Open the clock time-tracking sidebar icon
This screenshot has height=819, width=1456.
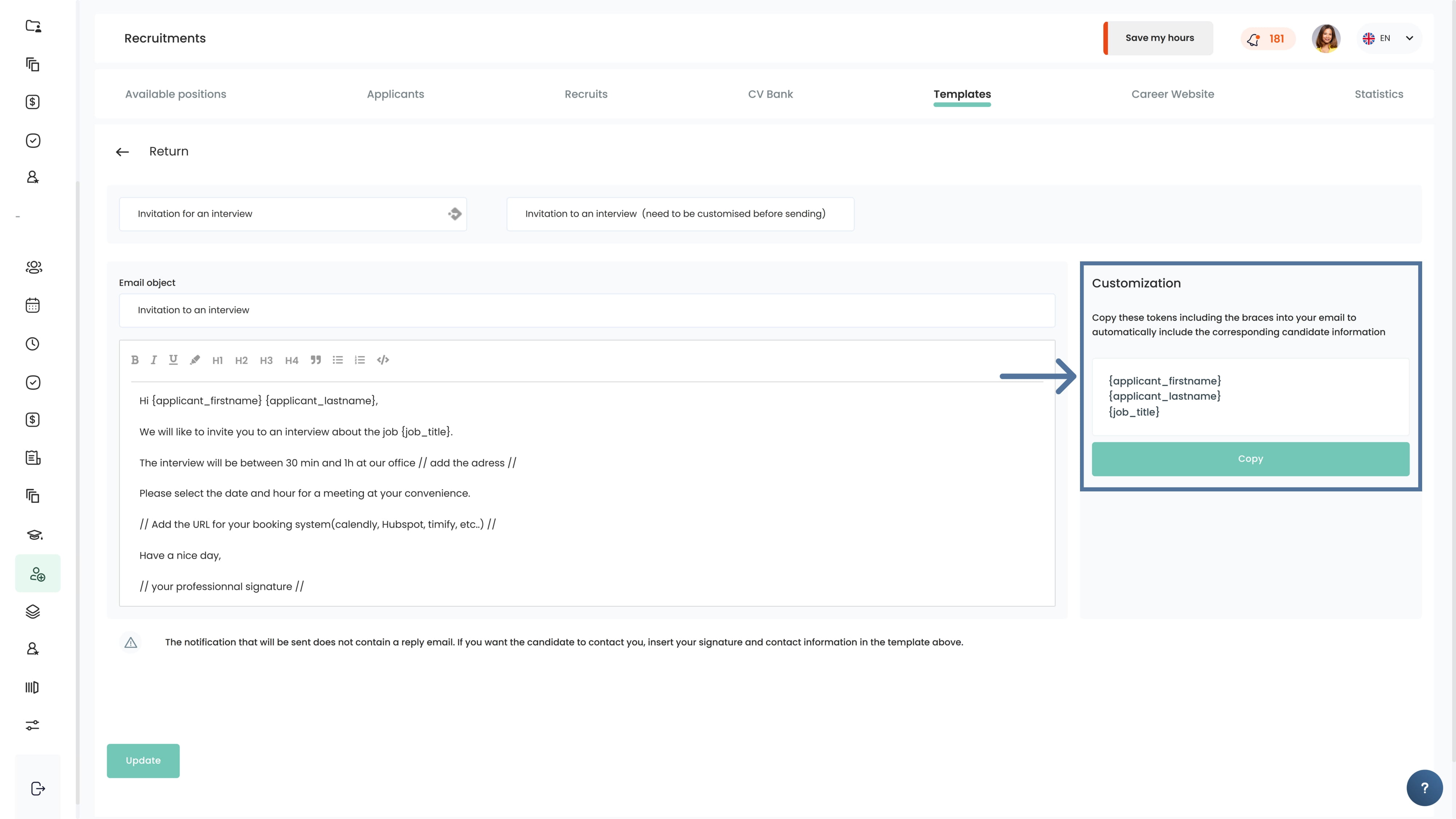click(x=33, y=344)
